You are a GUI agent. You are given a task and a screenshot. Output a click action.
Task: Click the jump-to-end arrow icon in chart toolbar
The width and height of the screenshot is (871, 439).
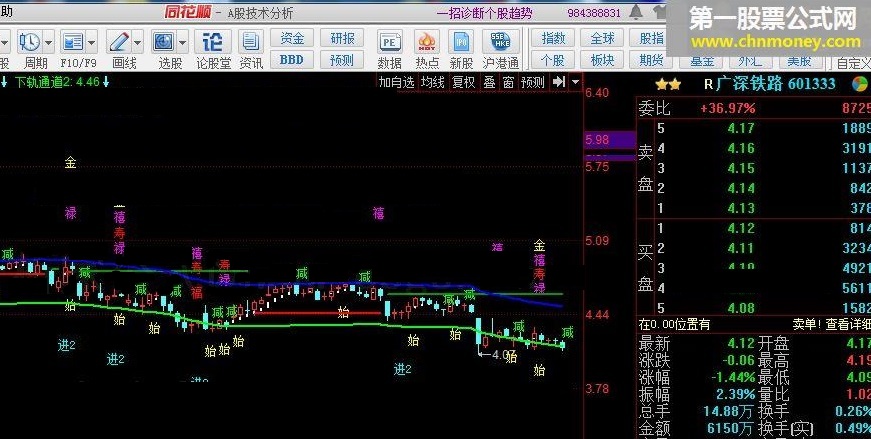point(559,82)
